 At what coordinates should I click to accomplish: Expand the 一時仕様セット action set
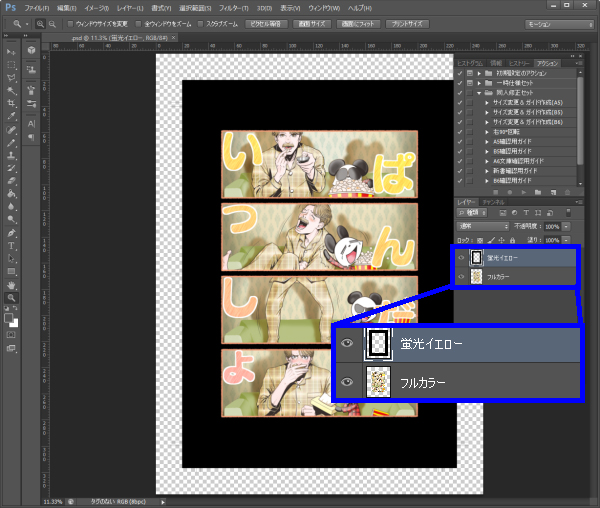click(x=479, y=83)
